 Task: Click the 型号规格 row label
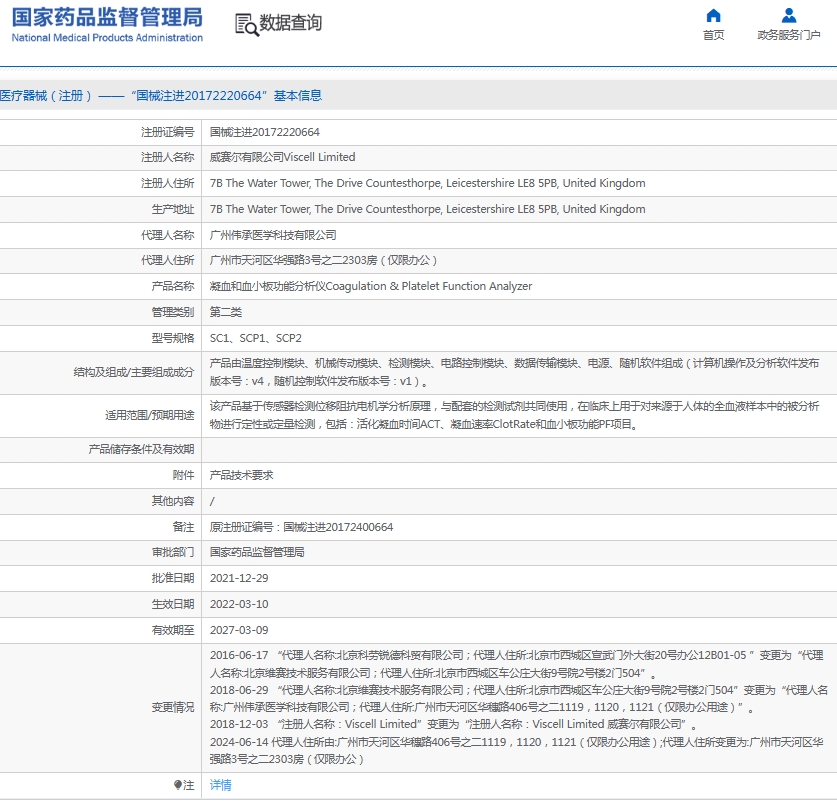pyautogui.click(x=173, y=338)
